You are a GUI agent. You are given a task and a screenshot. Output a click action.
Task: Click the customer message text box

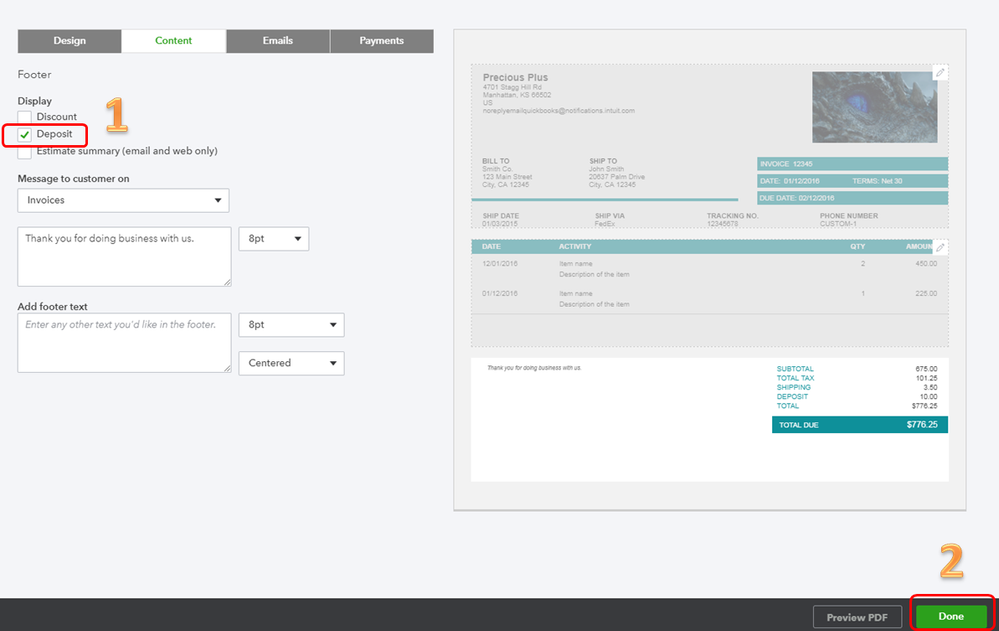[x=124, y=257]
